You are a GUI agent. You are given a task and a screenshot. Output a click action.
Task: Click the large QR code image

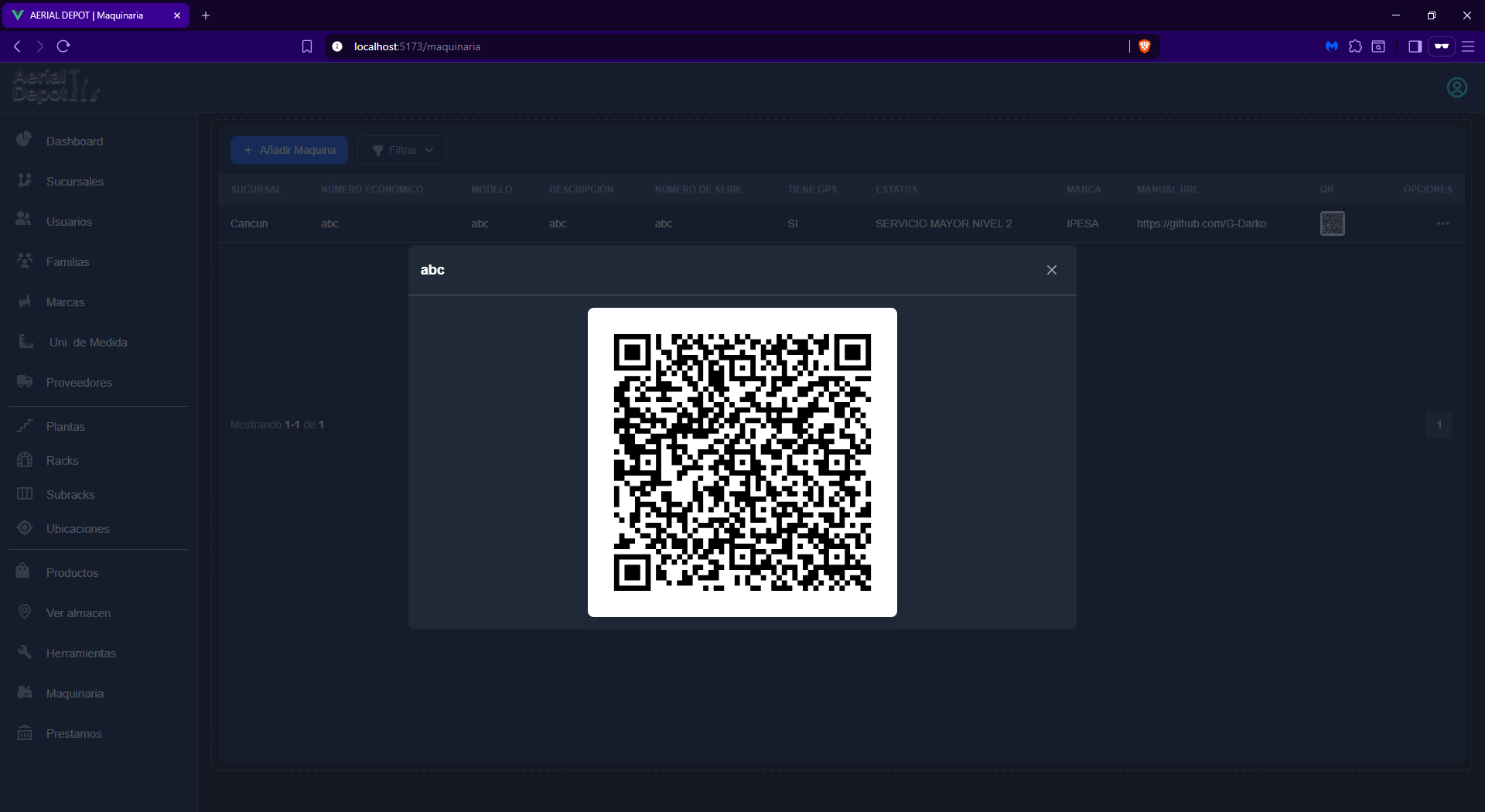tap(742, 462)
